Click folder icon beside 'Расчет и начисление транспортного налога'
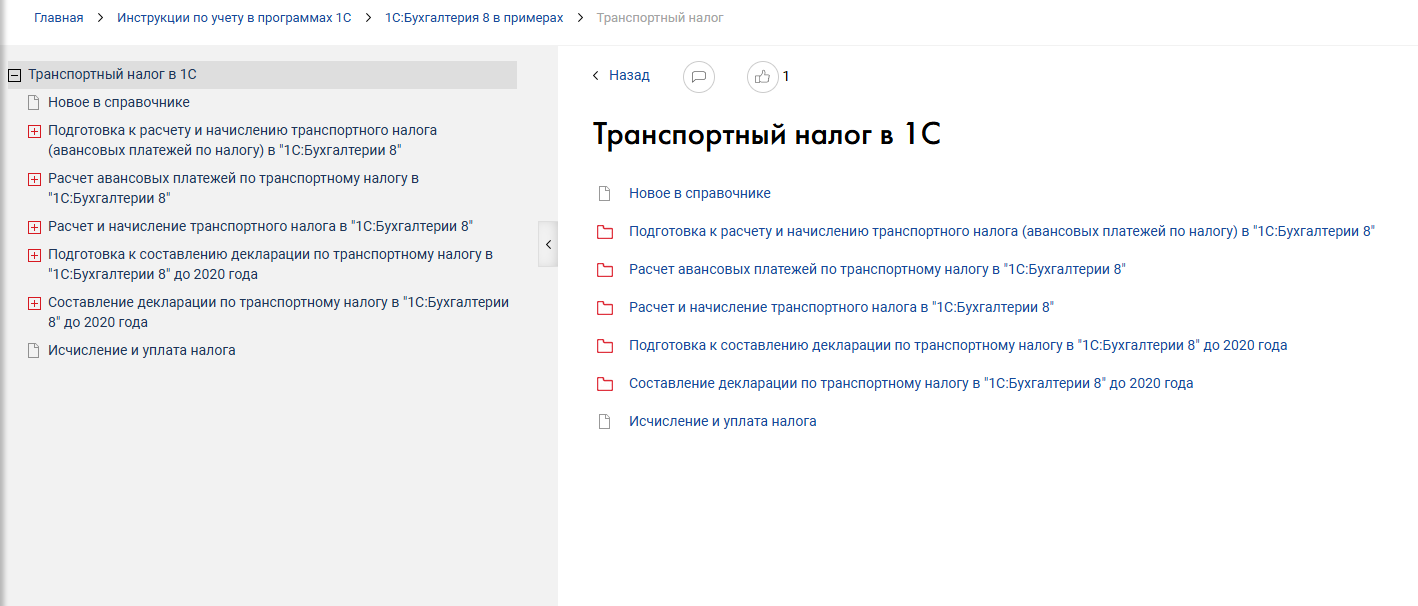The height and width of the screenshot is (606, 1418). coord(604,308)
